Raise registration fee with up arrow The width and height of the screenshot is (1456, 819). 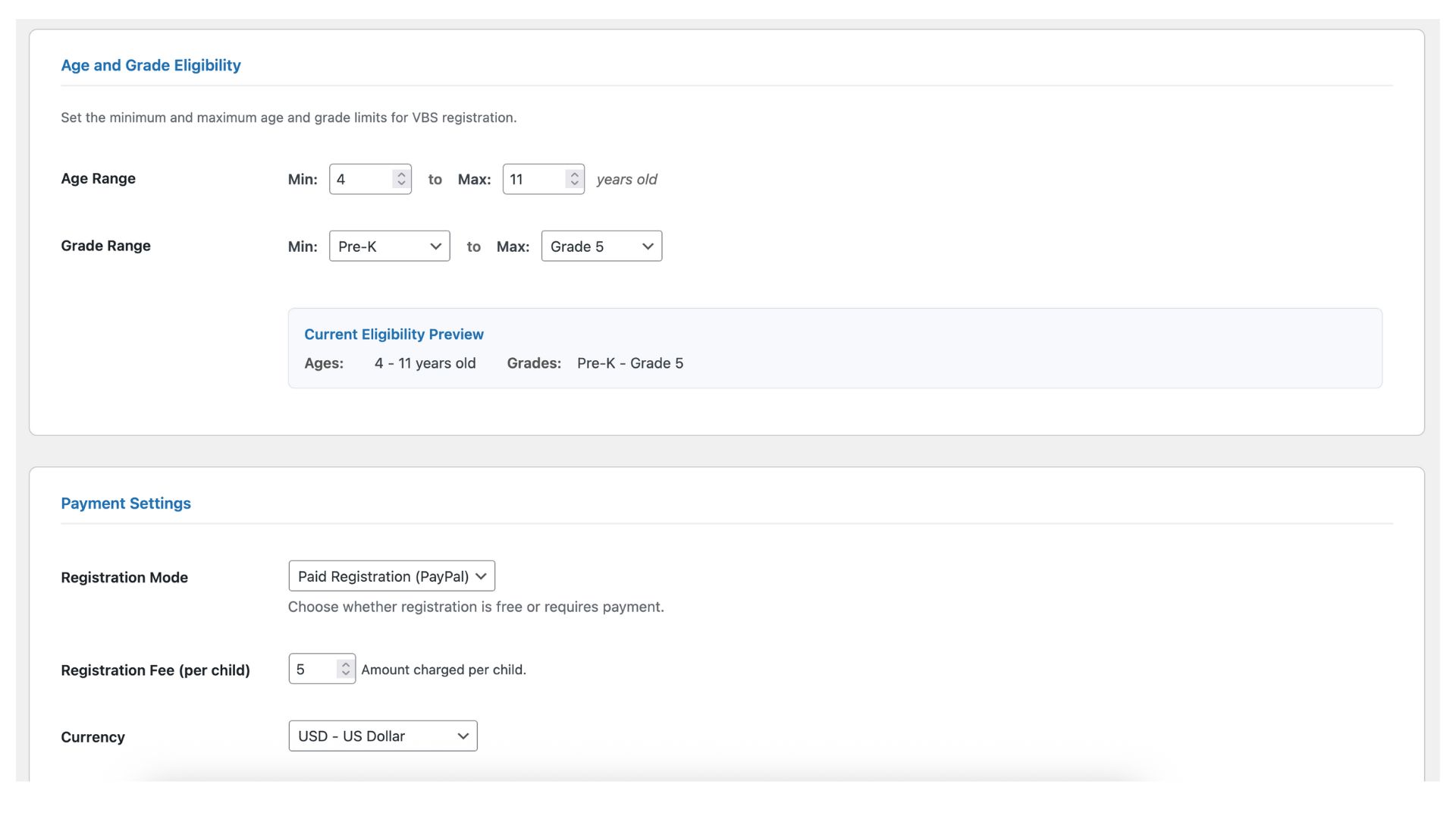click(346, 664)
